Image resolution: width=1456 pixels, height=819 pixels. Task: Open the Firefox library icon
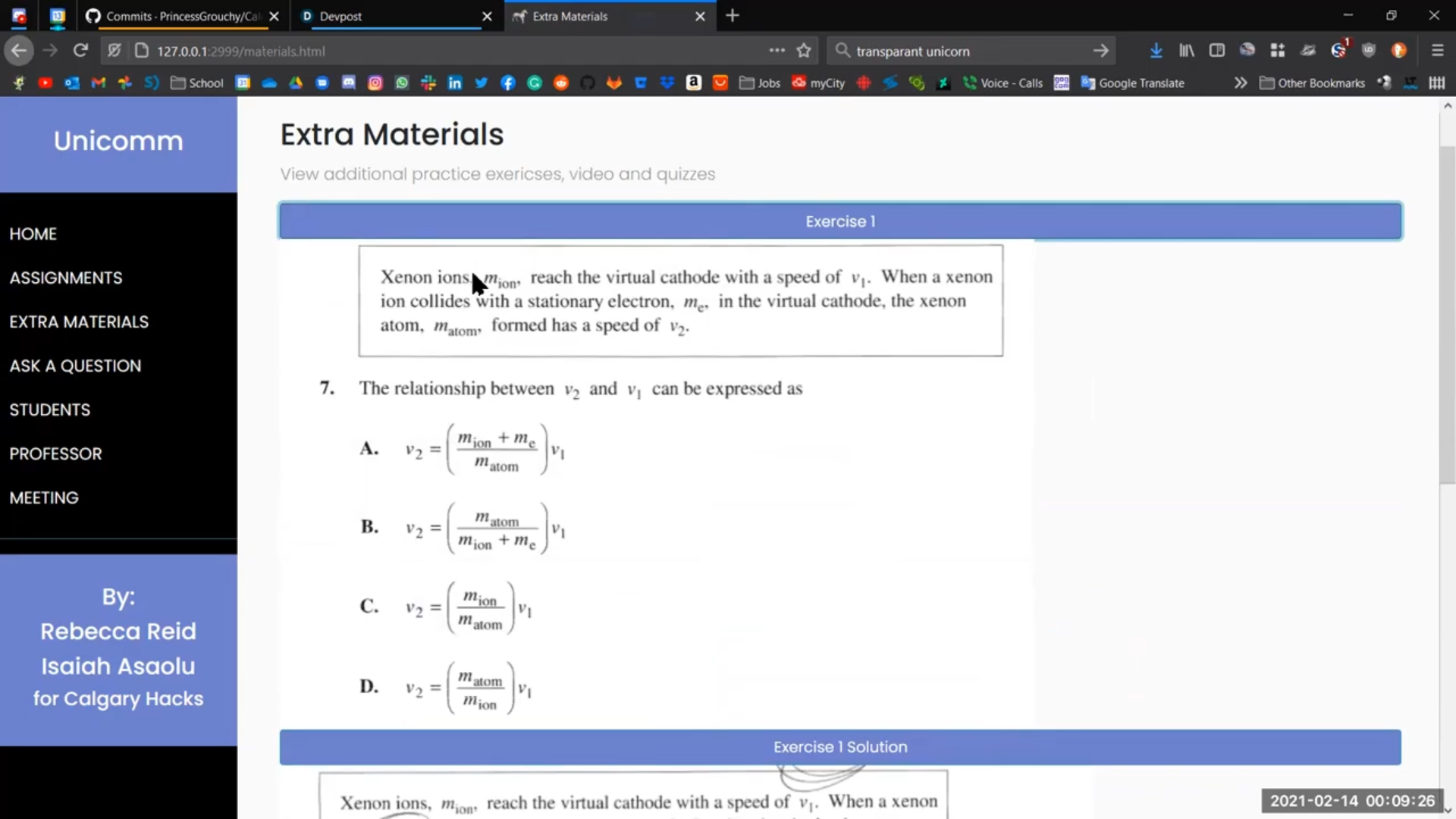coord(1186,51)
